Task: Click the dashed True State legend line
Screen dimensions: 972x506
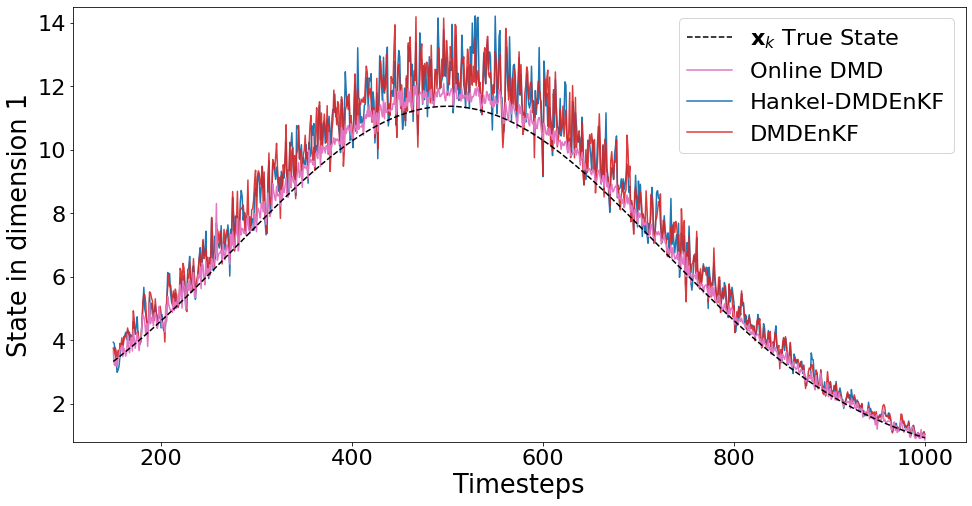Action: tap(710, 38)
